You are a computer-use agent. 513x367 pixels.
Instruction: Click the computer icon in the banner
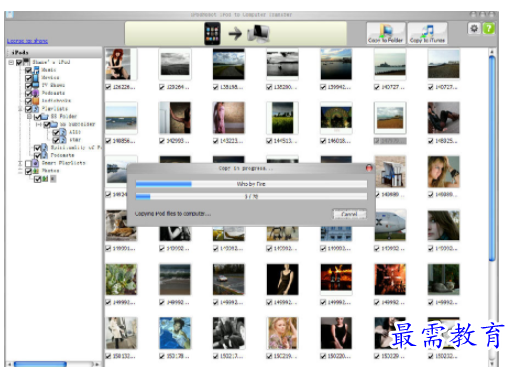pos(259,34)
